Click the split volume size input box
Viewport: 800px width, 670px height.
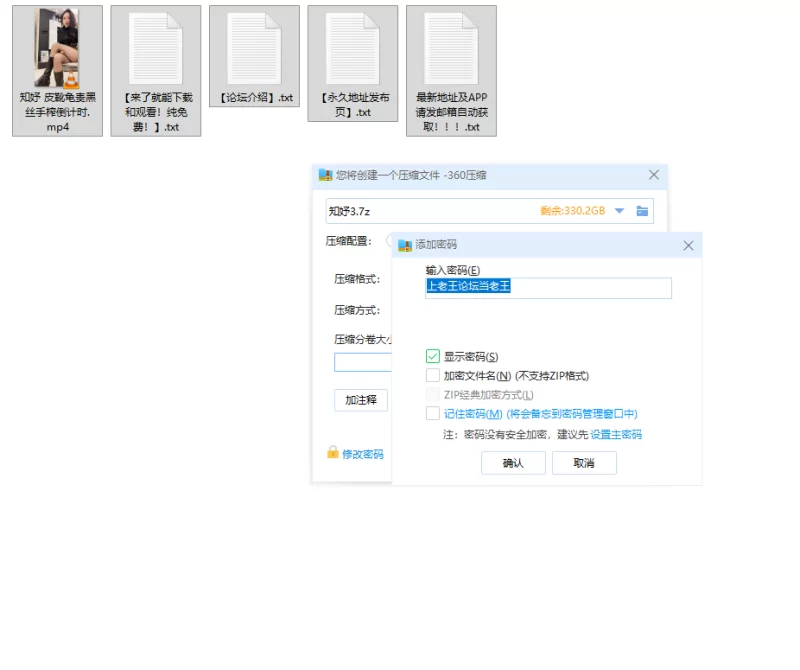click(x=363, y=362)
